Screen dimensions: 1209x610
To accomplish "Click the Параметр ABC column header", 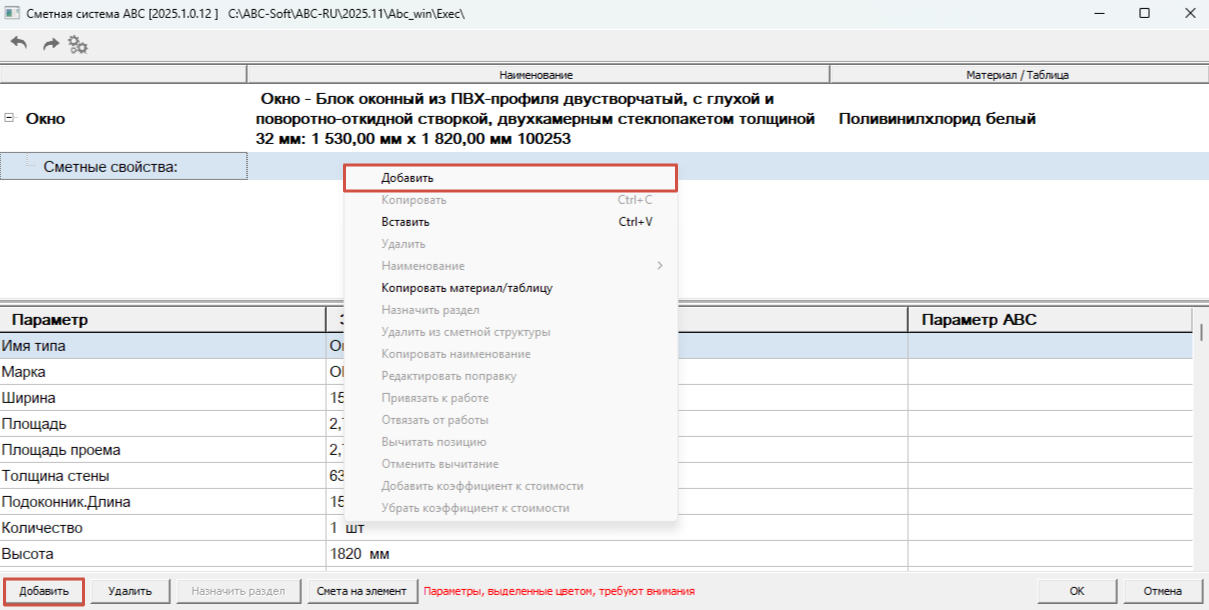I will (1050, 320).
